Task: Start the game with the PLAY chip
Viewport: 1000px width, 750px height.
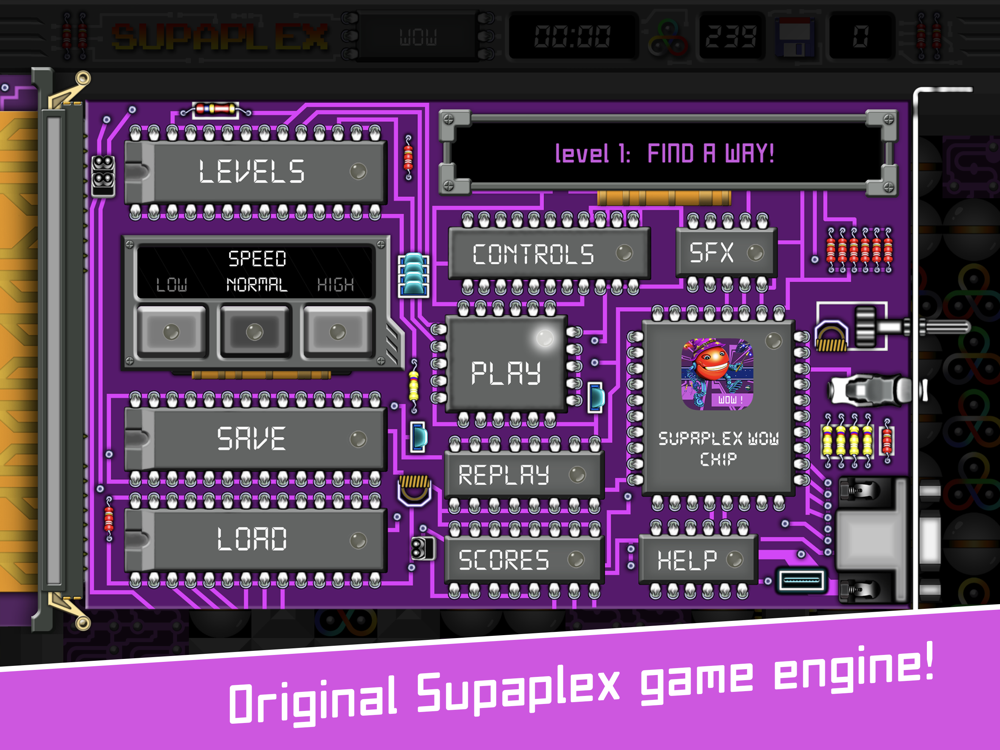Action: (506, 364)
